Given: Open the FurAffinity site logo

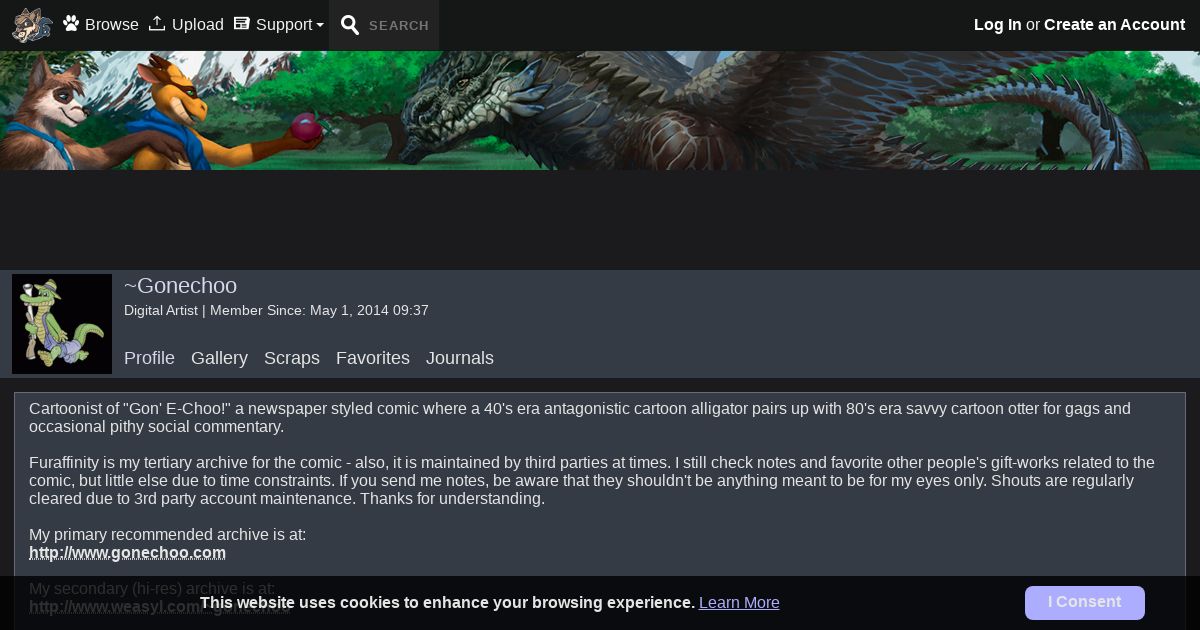Looking at the screenshot, I should coord(32,25).
